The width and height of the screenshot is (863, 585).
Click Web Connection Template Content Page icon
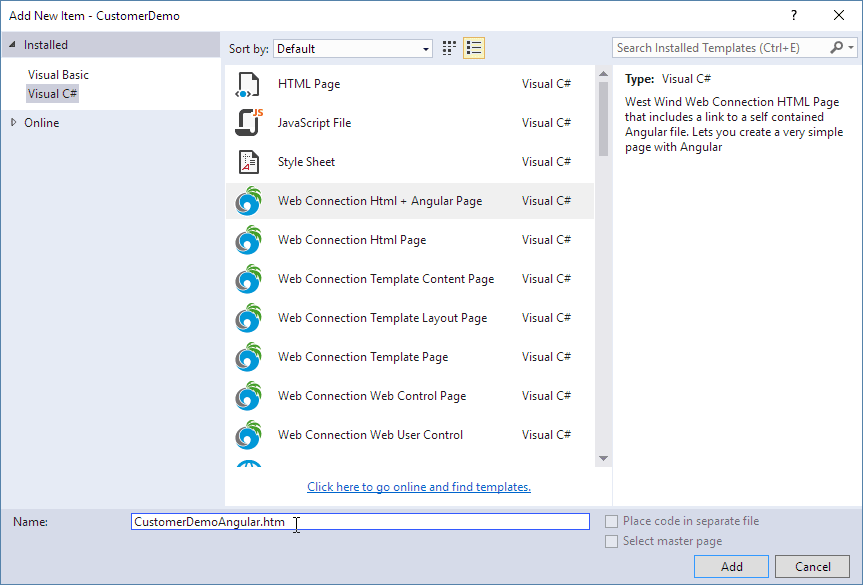coord(248,279)
